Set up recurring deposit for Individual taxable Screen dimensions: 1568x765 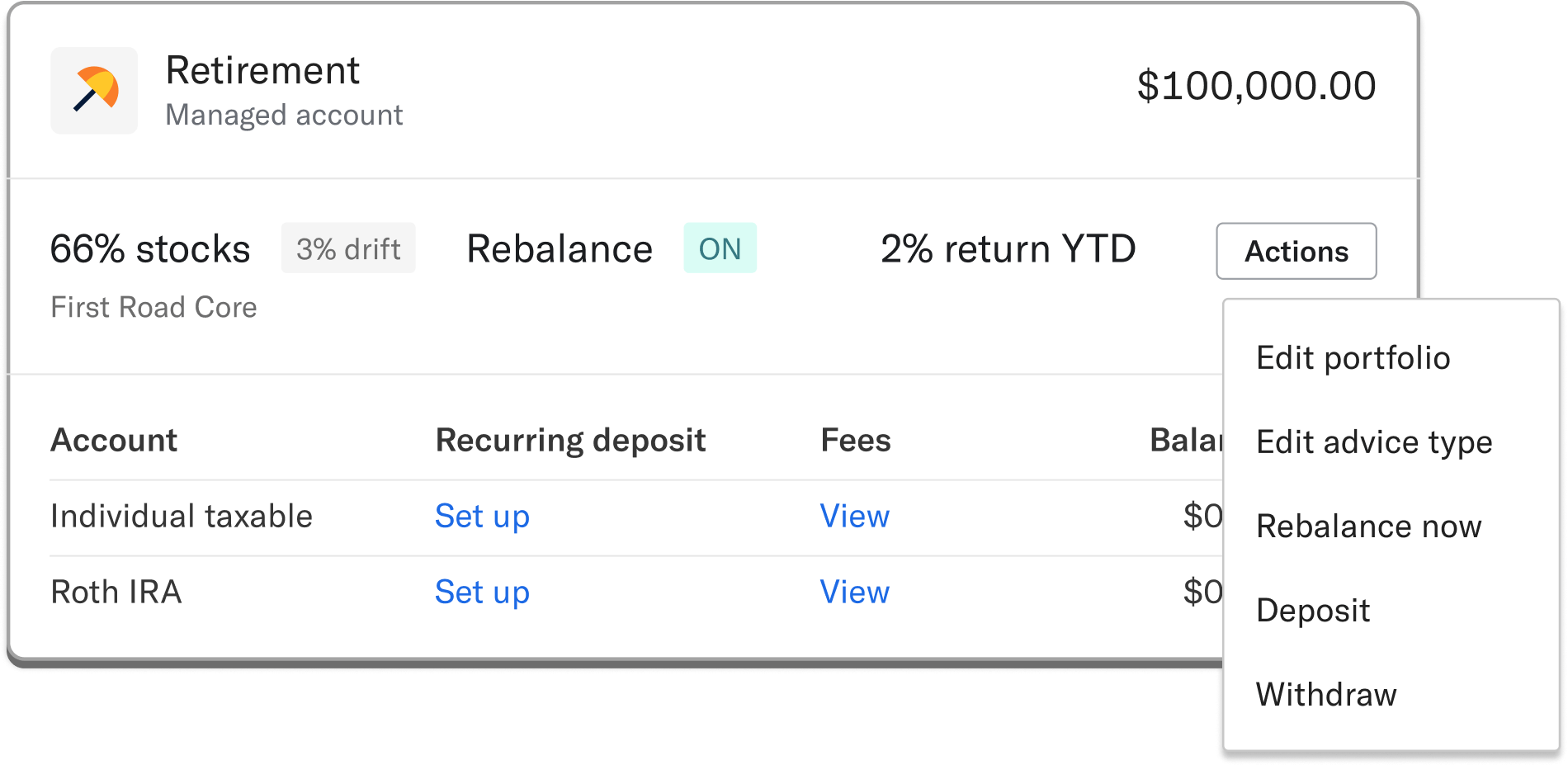point(482,516)
